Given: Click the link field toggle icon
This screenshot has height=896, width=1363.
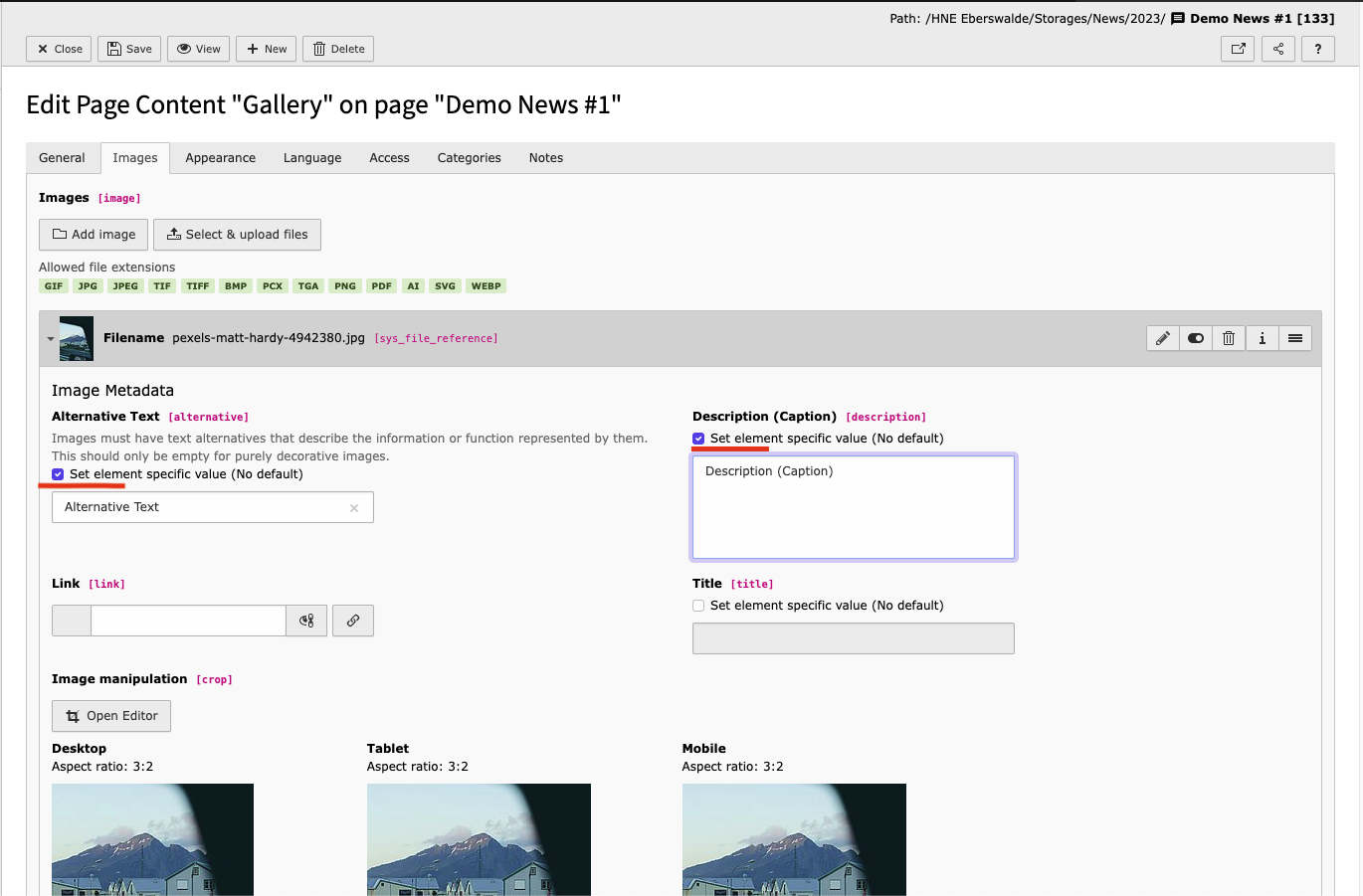Looking at the screenshot, I should [x=306, y=621].
